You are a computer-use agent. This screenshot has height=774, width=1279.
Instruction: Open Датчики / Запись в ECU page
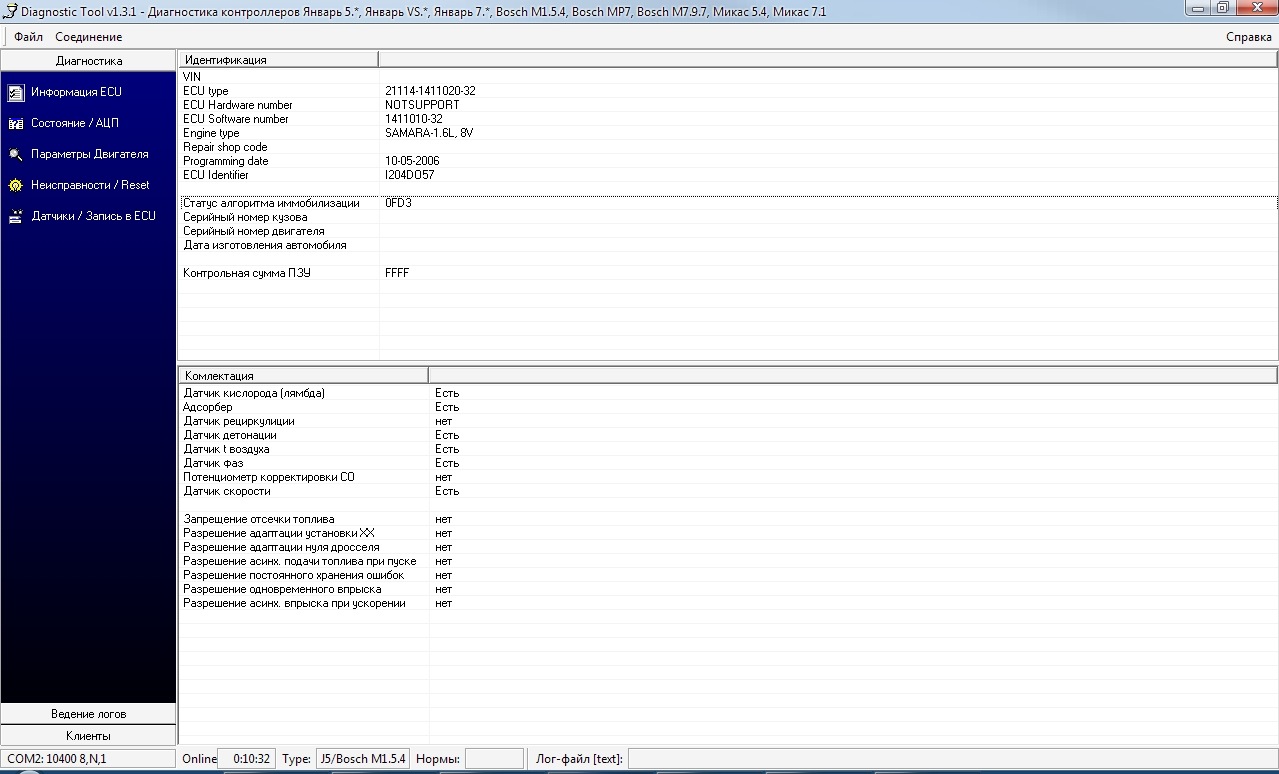pos(93,216)
